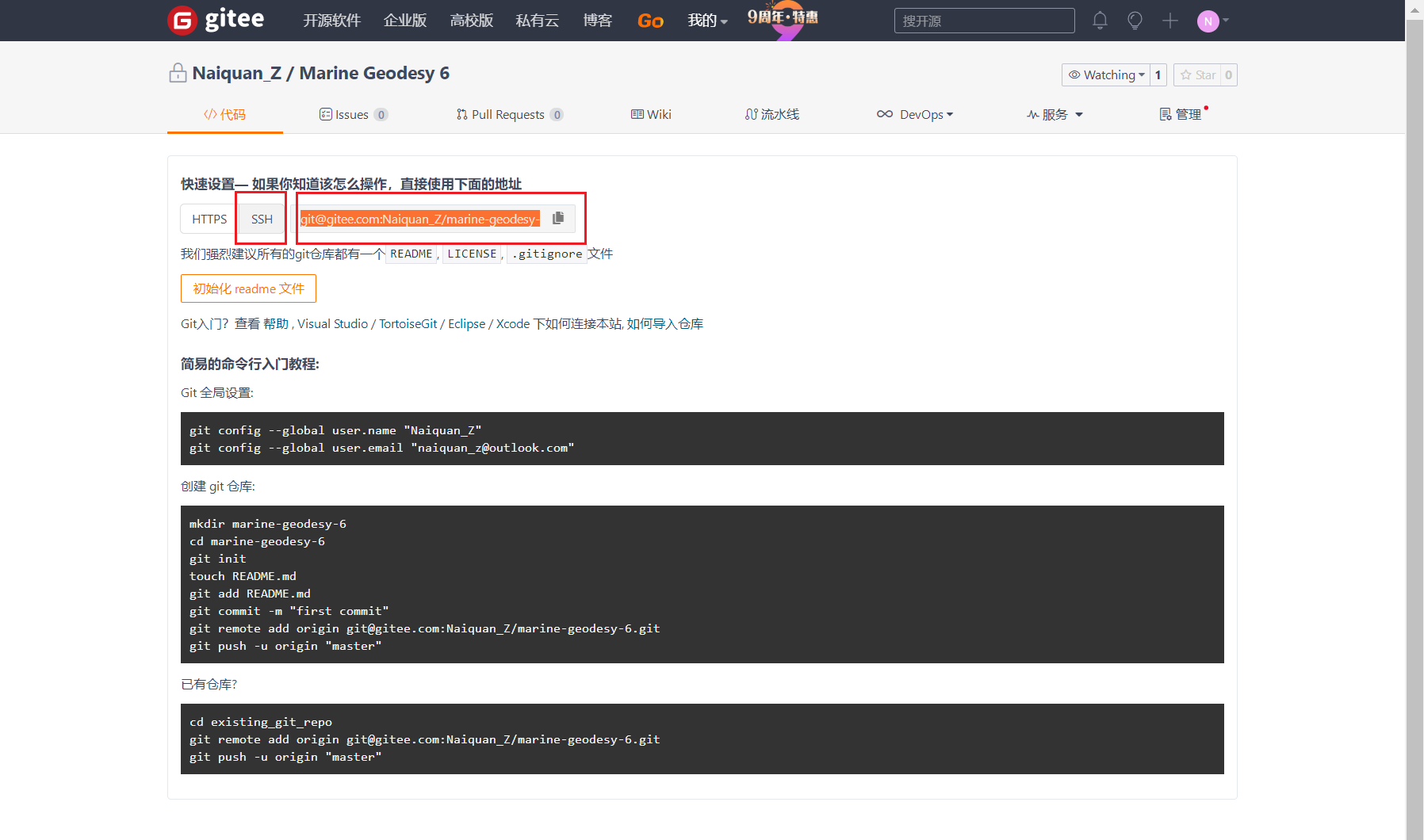The image size is (1424, 840).
Task: Click git commit -m "first commit" line
Action: pyautogui.click(x=289, y=611)
